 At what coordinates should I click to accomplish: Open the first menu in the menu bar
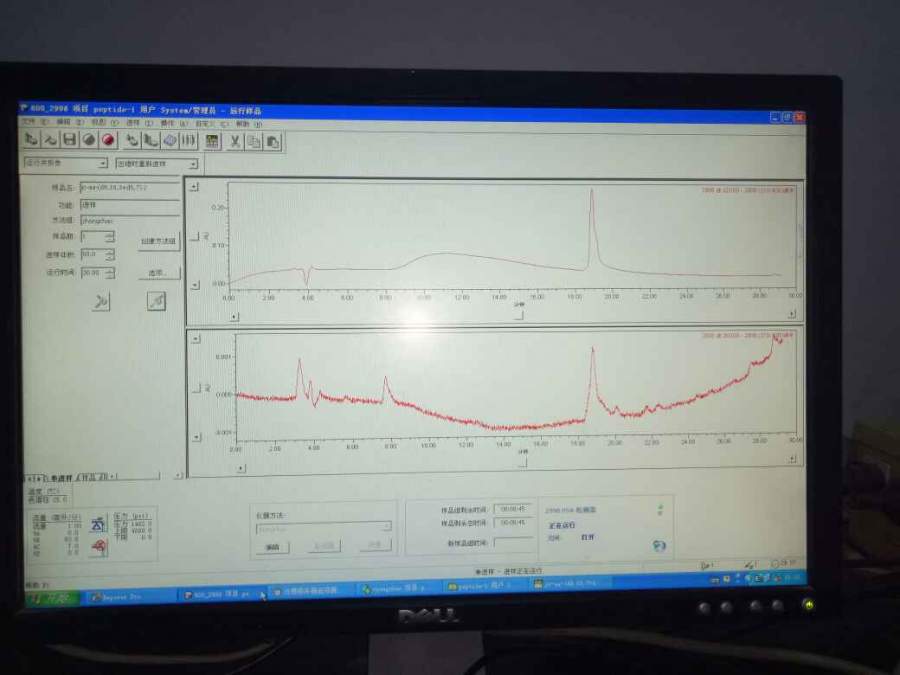[34, 122]
